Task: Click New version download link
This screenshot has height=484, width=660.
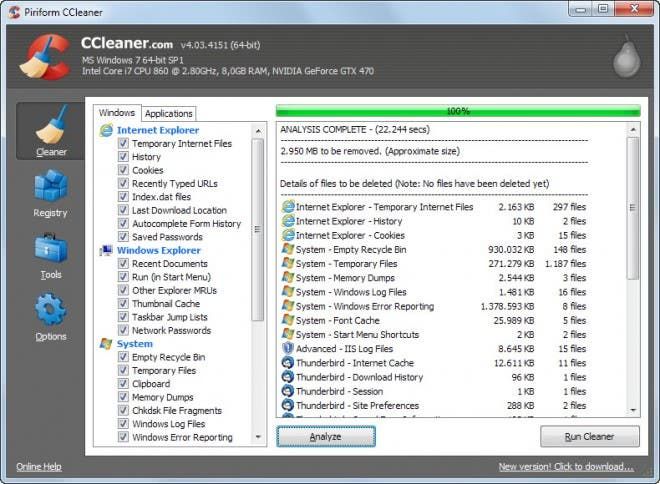Action: point(566,467)
